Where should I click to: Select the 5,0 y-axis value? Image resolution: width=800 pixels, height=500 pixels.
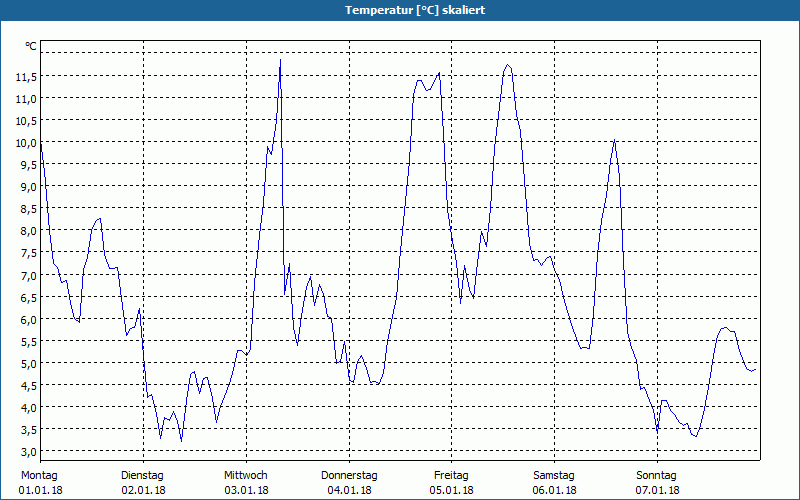(28, 363)
